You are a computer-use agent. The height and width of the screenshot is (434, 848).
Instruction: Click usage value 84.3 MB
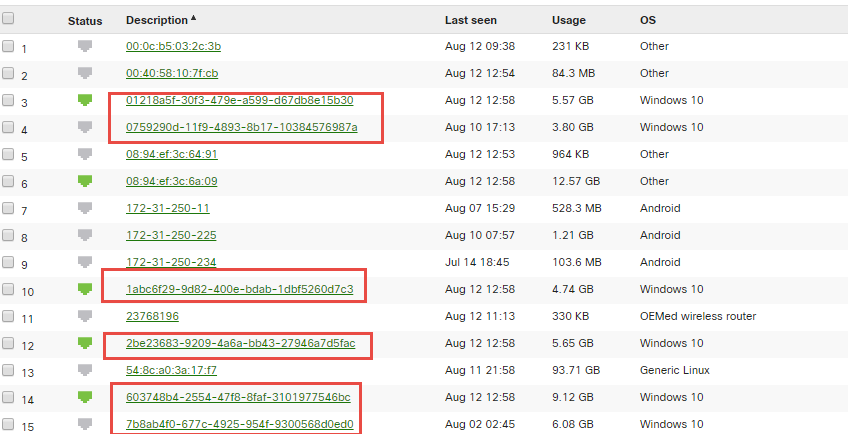[573, 73]
